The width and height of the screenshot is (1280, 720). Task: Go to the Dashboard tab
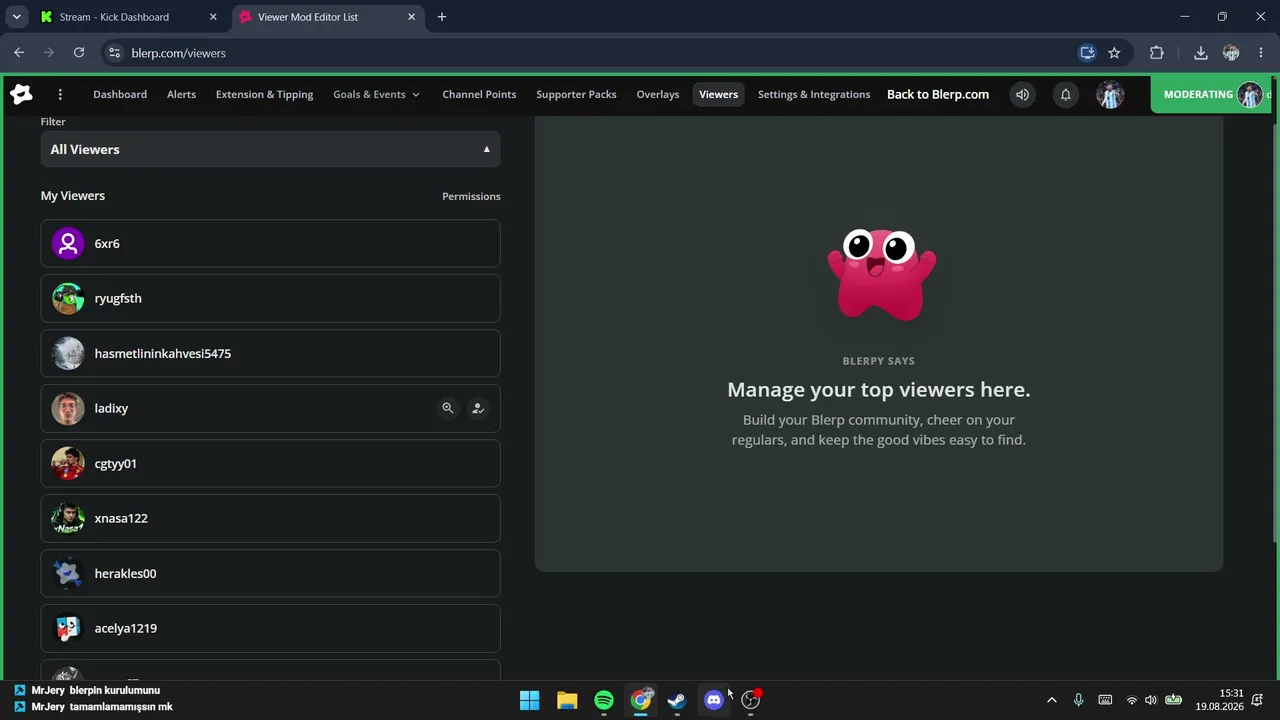pos(120,95)
